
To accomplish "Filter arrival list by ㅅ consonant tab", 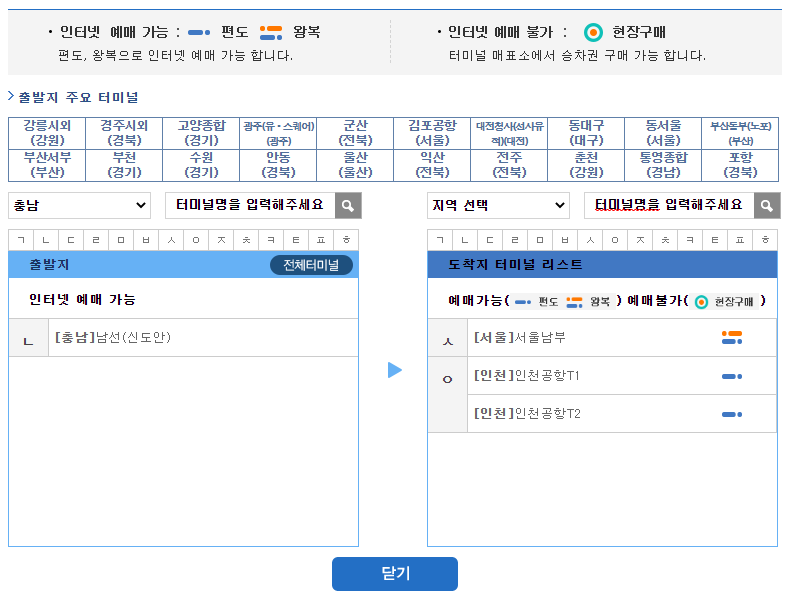I will [x=590, y=240].
